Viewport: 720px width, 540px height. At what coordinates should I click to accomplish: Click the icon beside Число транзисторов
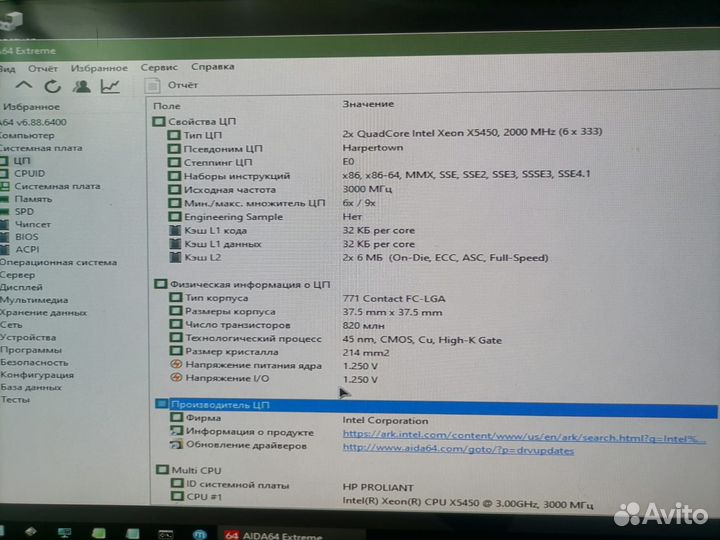176,324
